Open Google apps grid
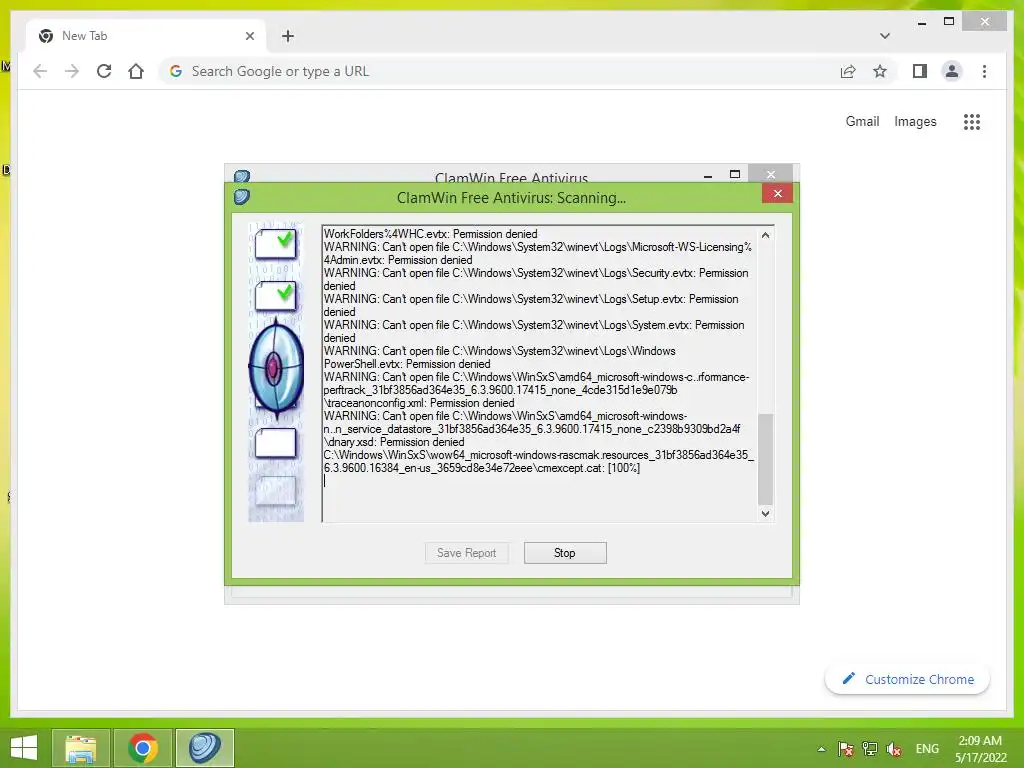 point(972,121)
